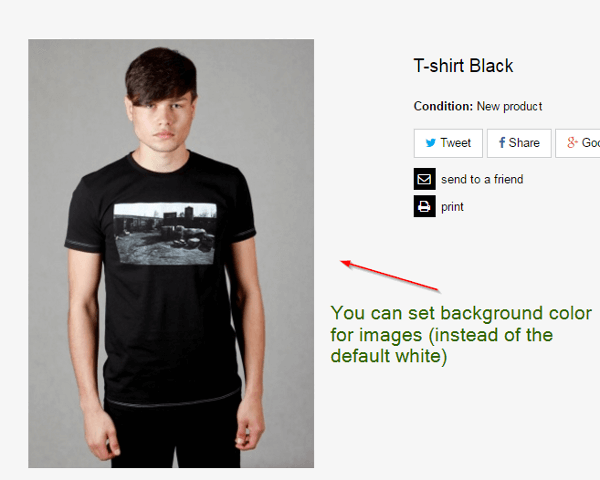Click the green background color annotation text

coord(460,335)
